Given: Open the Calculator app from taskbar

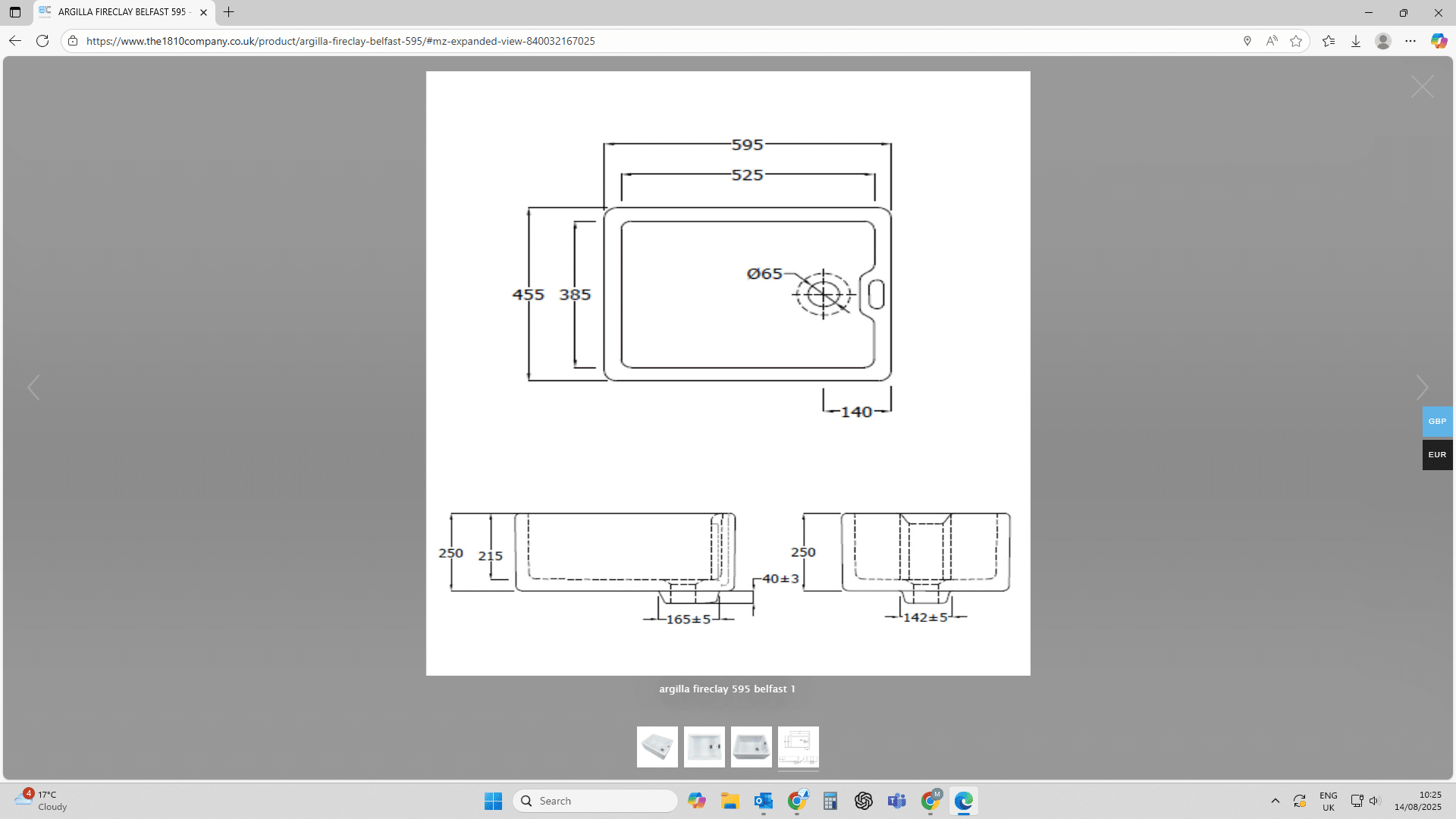Looking at the screenshot, I should click(830, 801).
